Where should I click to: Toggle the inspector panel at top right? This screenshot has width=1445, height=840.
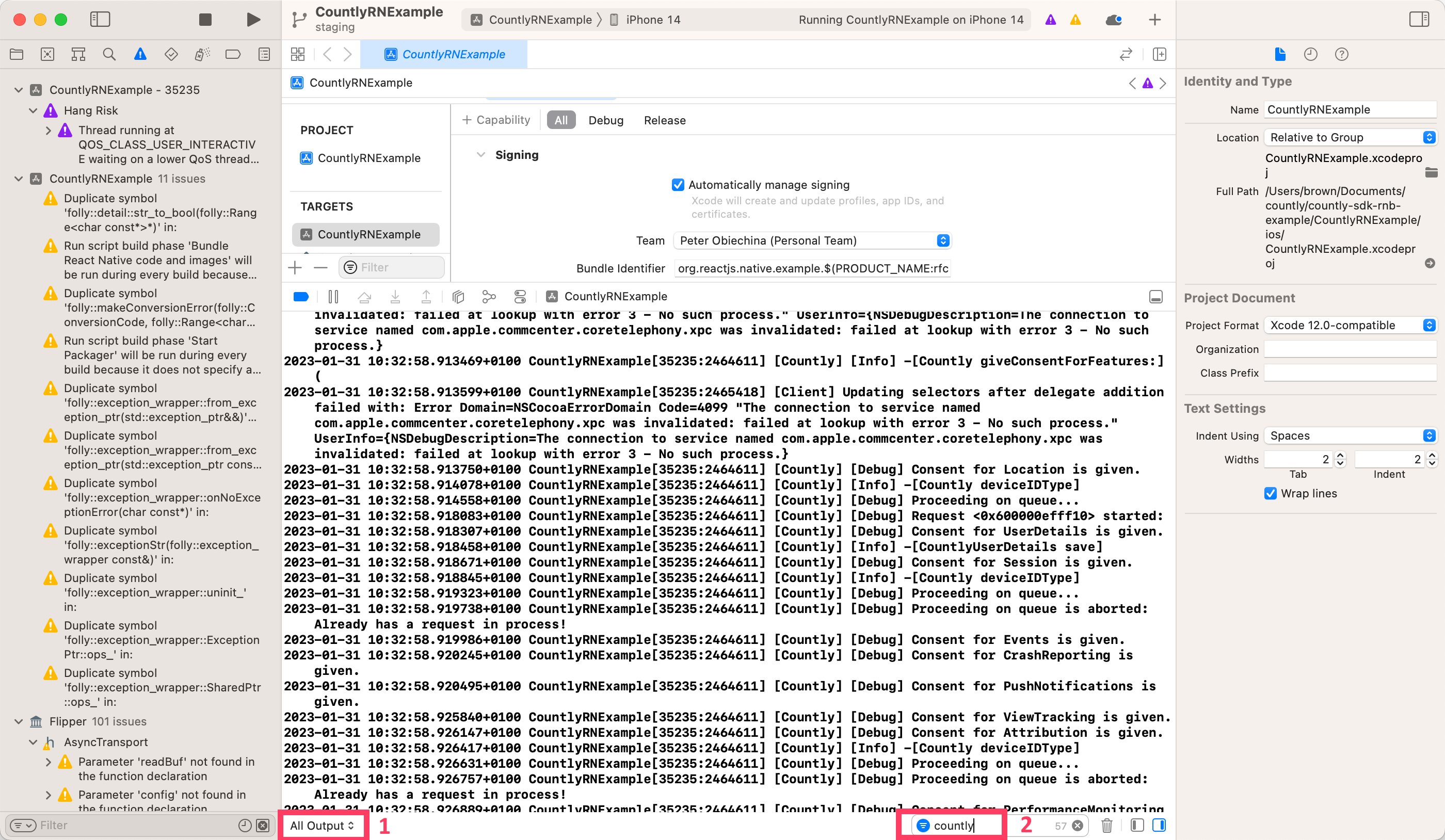(1419, 20)
